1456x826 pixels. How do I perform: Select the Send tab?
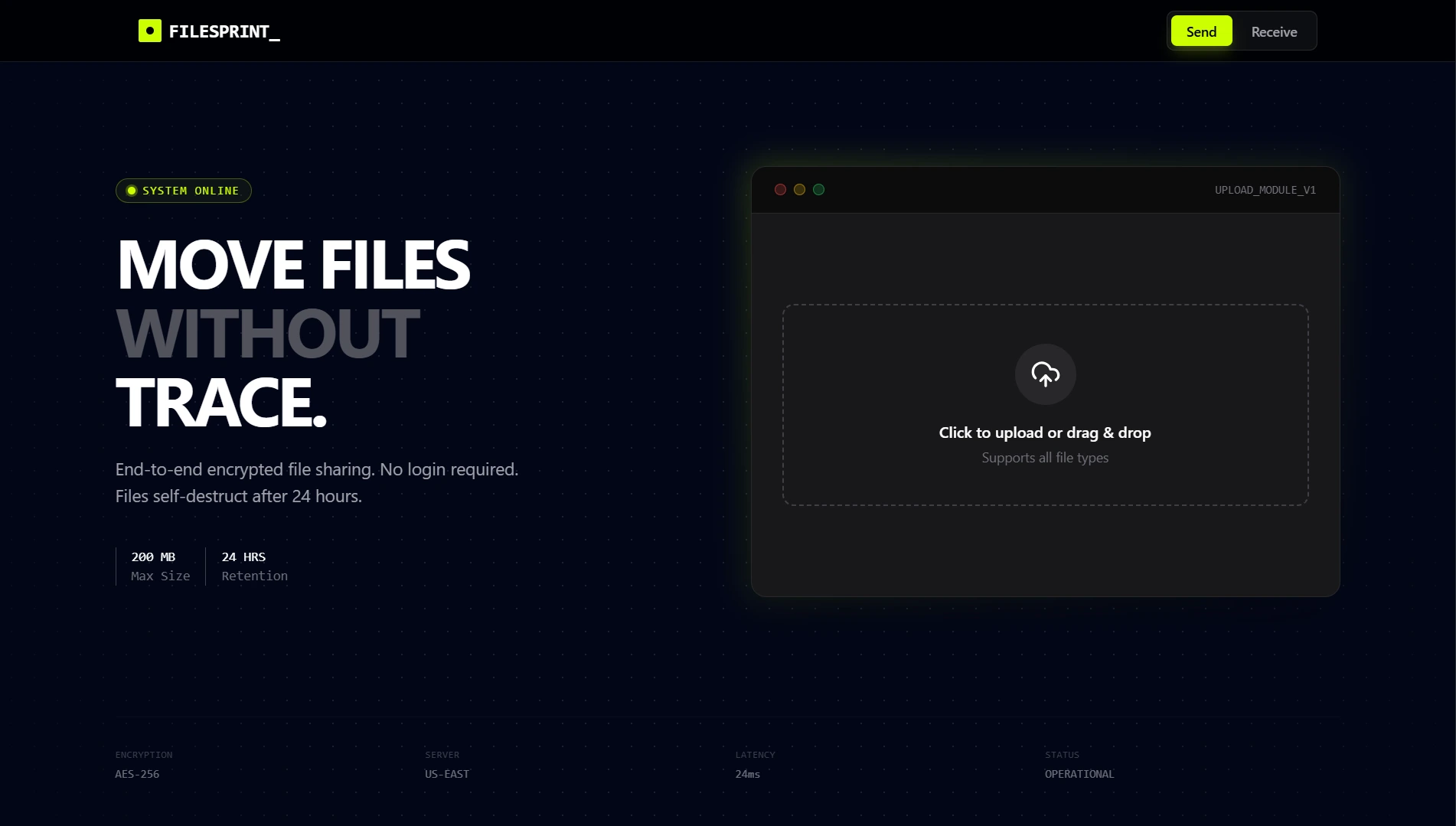tap(1201, 31)
